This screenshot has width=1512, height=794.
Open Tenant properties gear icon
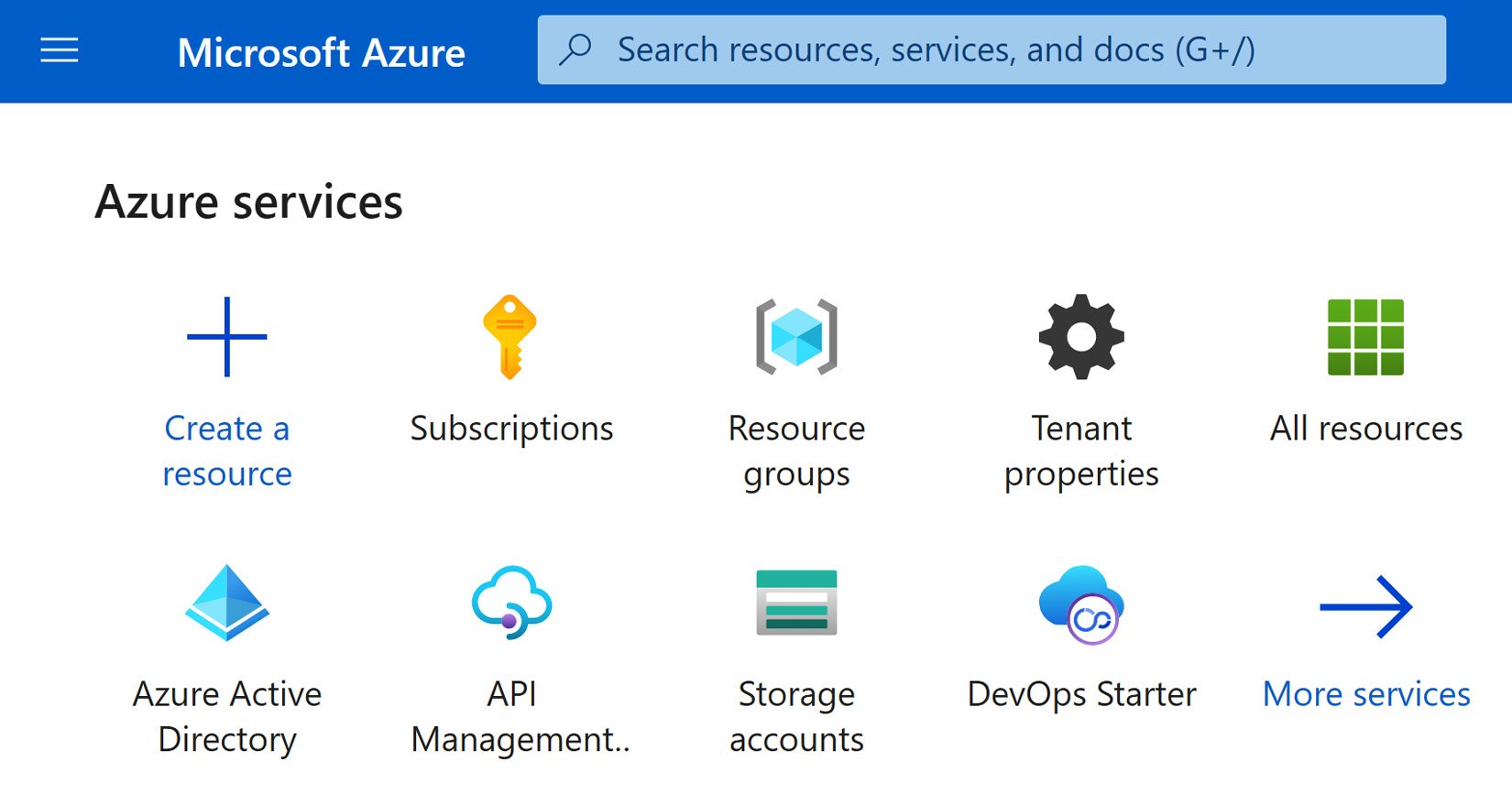tap(1081, 337)
